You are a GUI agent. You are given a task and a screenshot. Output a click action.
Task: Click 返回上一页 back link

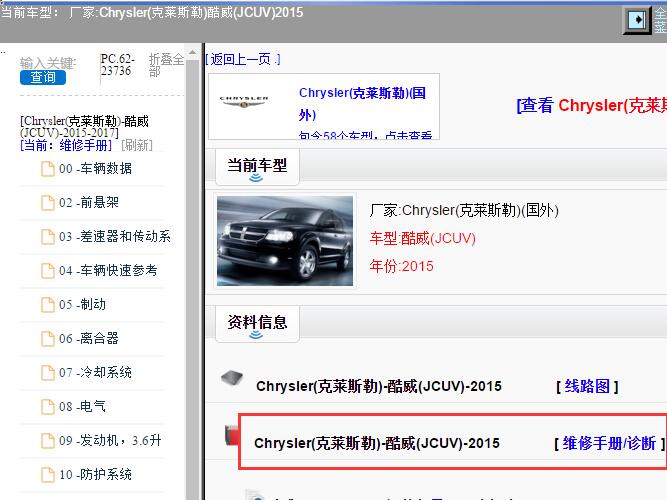point(243,59)
